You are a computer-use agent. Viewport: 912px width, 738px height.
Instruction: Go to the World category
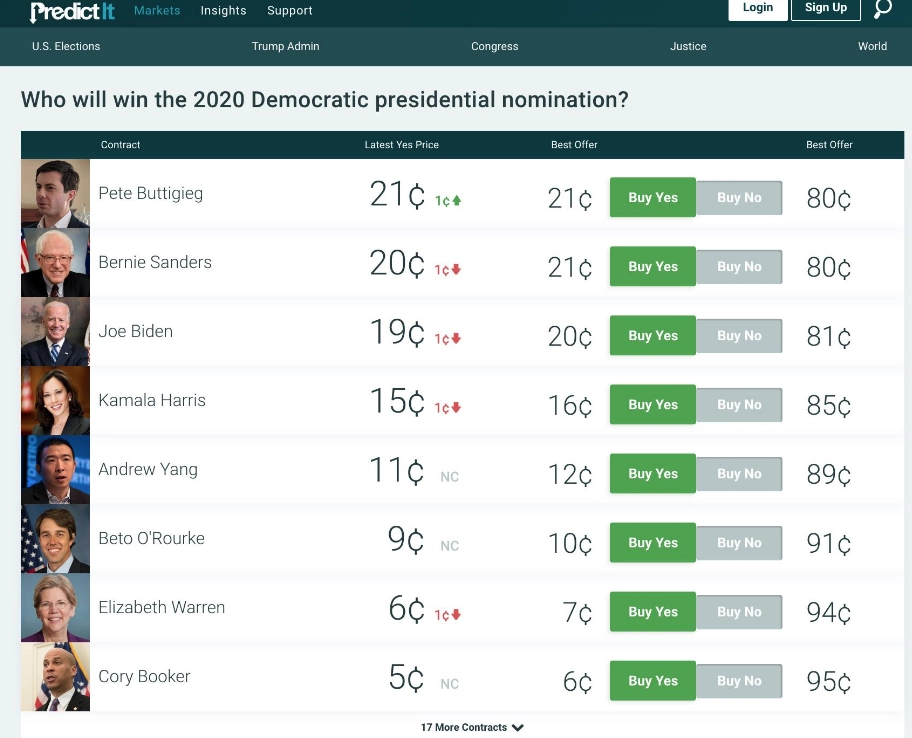click(872, 46)
